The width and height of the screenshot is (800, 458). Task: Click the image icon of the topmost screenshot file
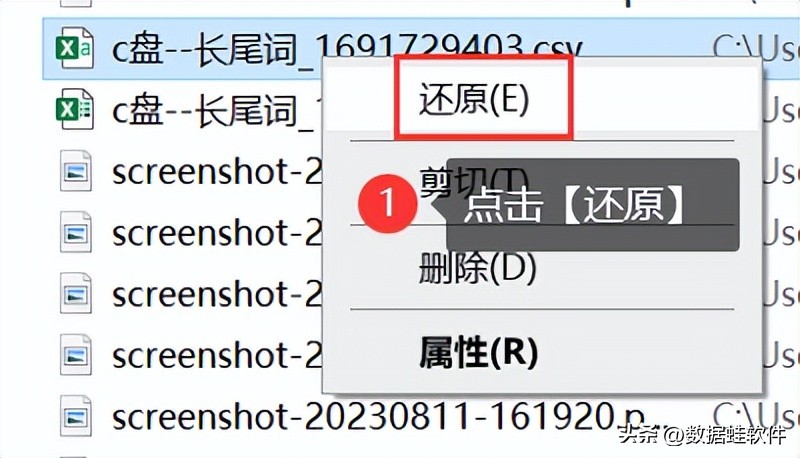(76, 170)
